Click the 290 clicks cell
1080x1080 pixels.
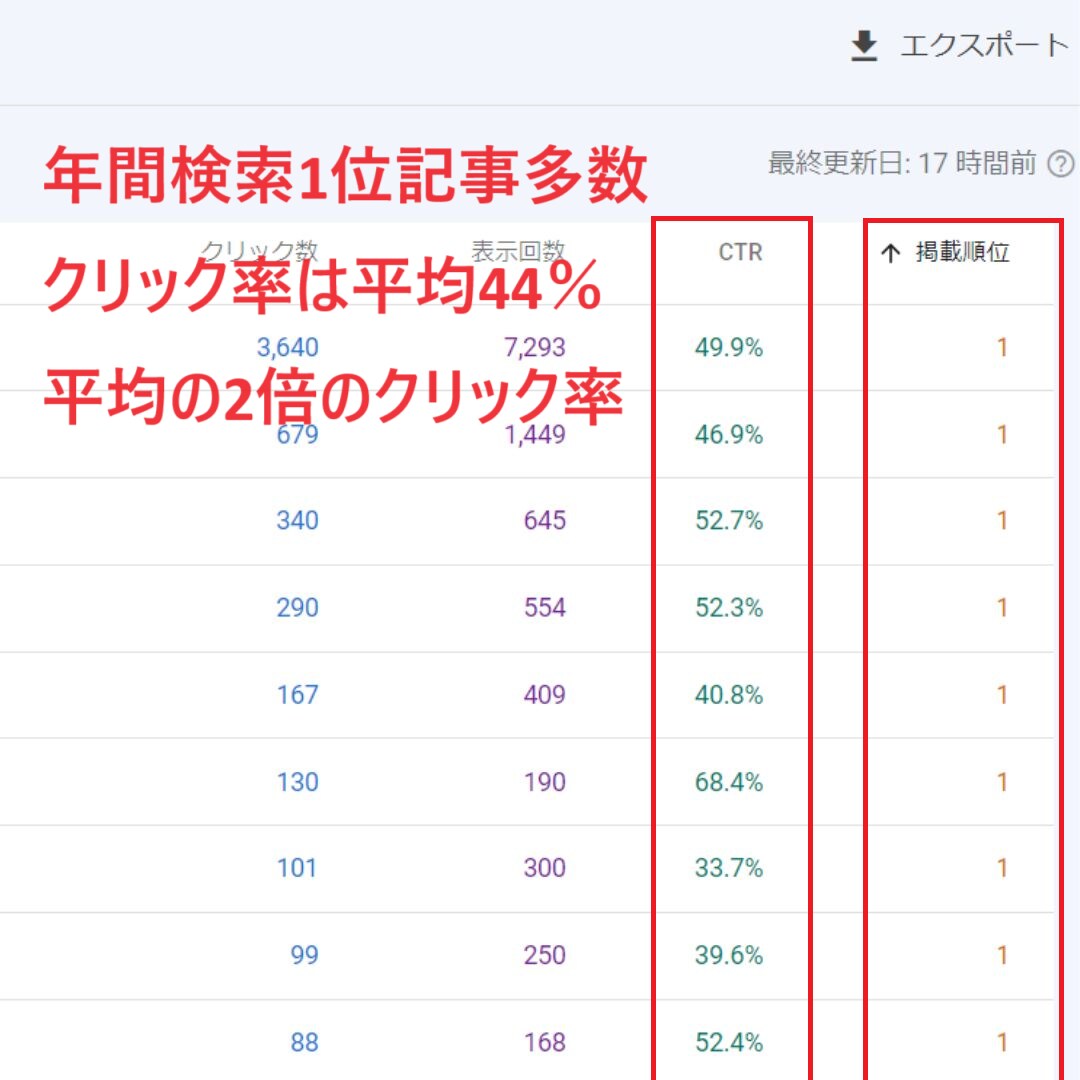(x=297, y=608)
